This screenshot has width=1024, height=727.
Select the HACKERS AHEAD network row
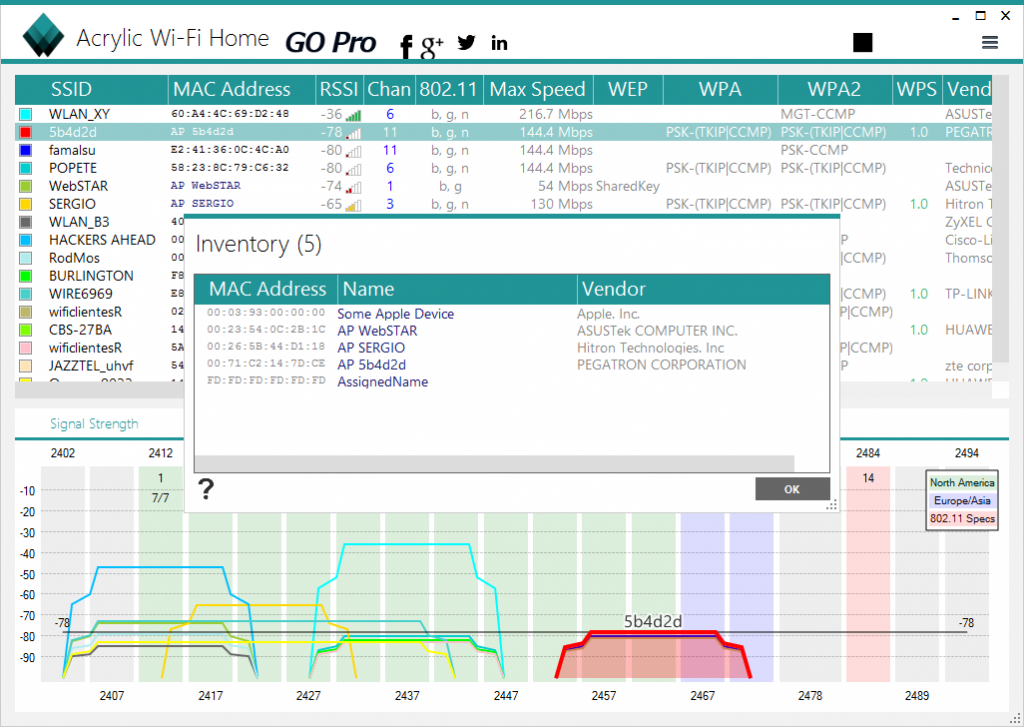pyautogui.click(x=100, y=240)
